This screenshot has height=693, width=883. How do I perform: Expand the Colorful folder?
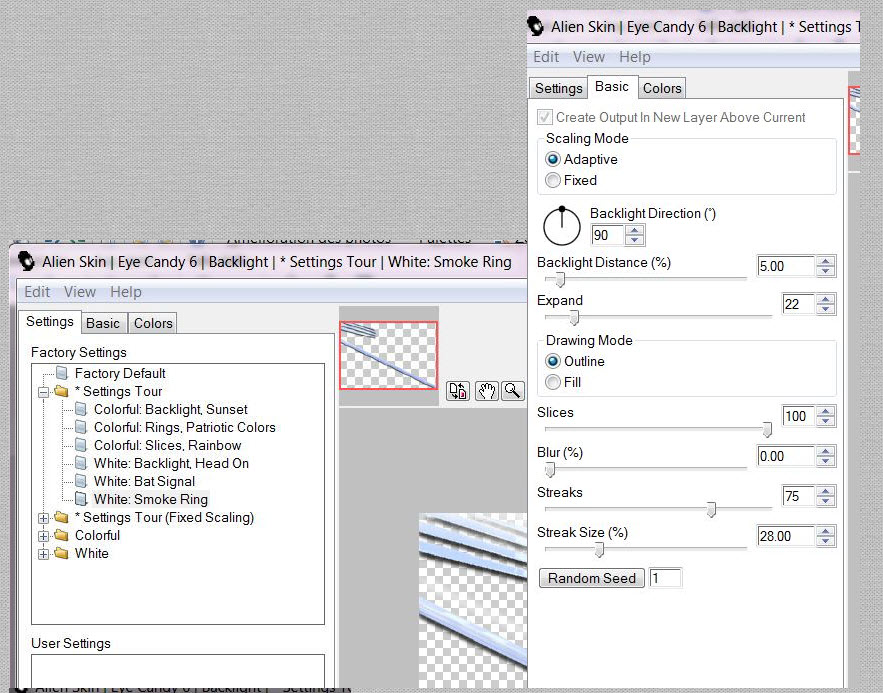coord(43,536)
